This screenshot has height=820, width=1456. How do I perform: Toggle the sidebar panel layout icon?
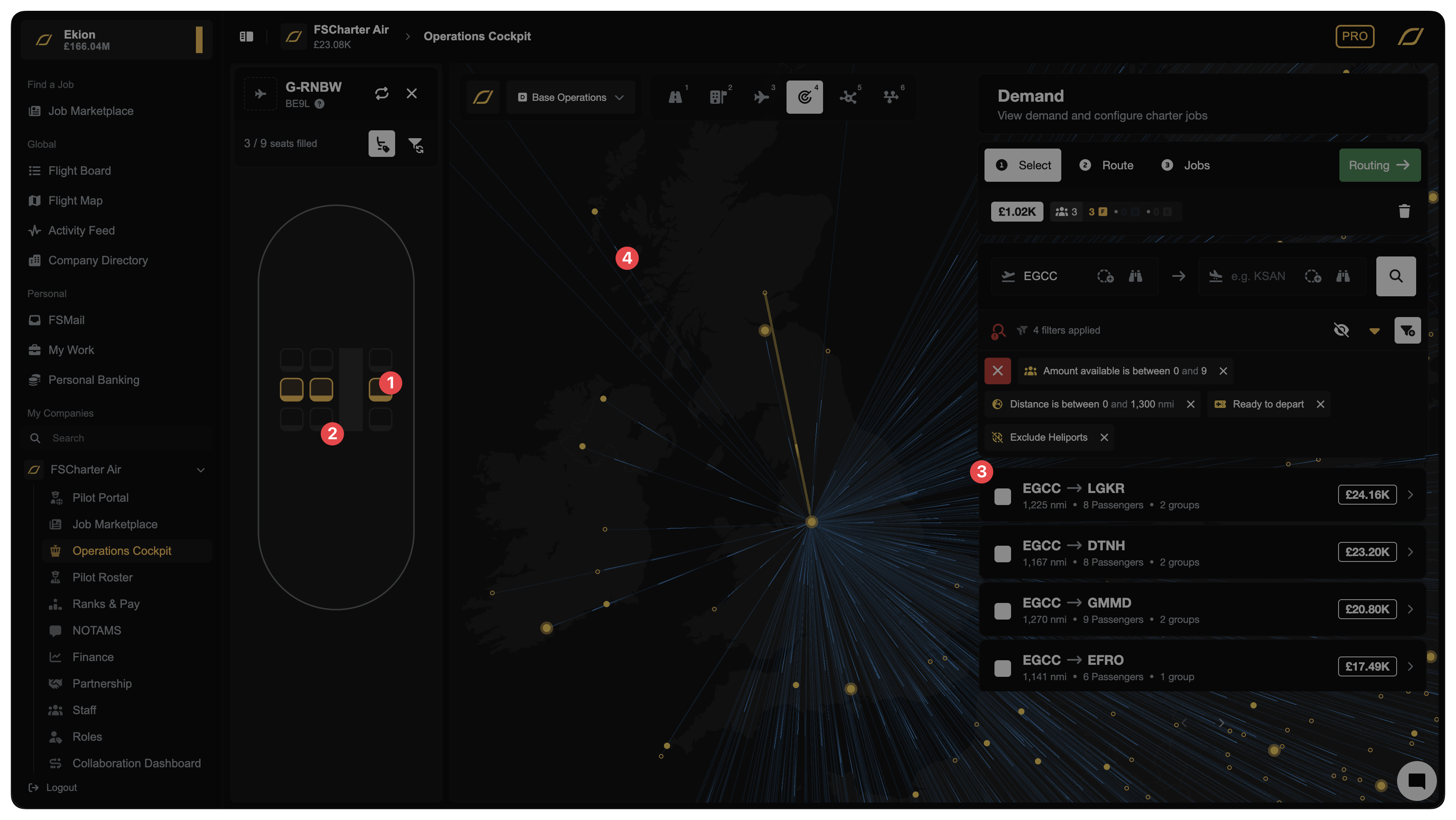247,37
